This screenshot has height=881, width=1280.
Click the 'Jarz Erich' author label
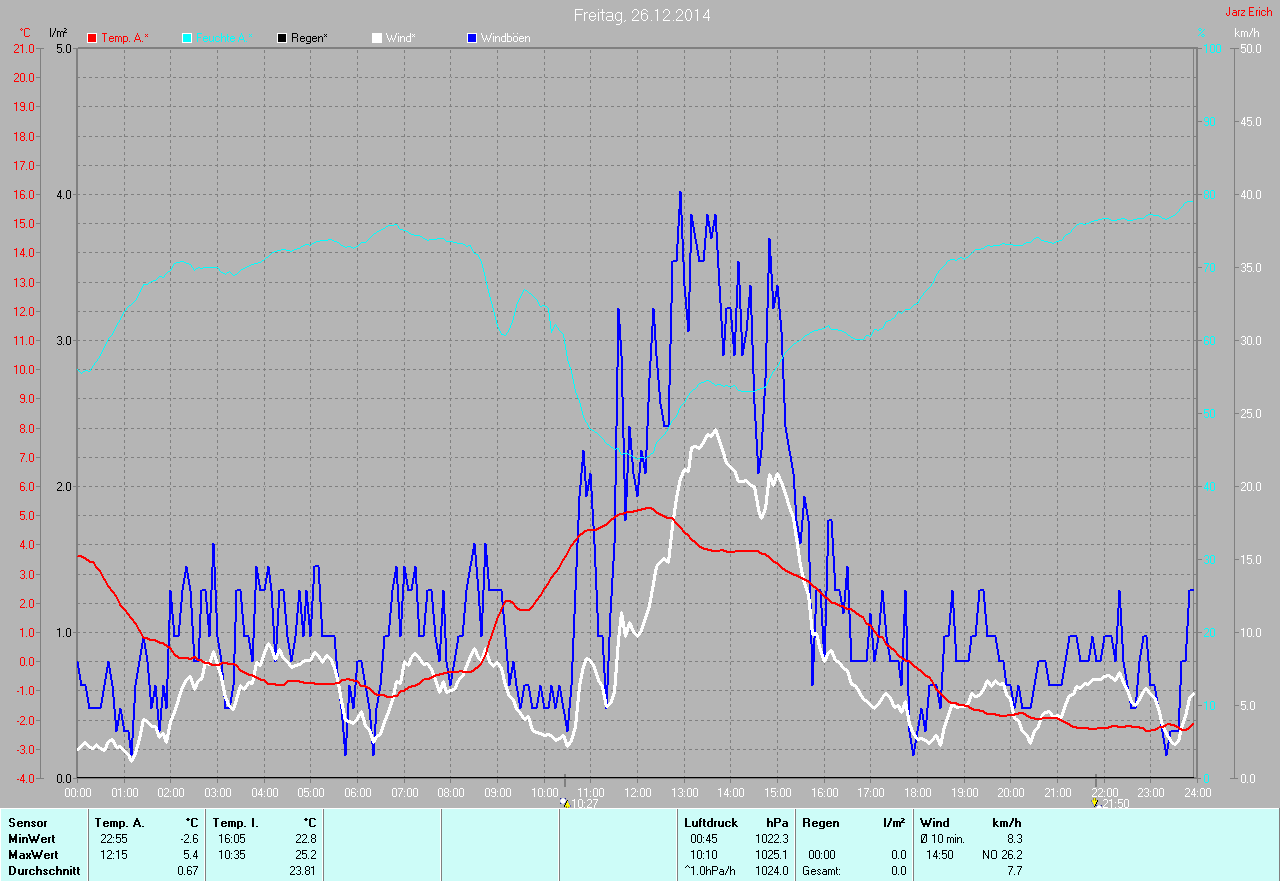(x=1249, y=12)
